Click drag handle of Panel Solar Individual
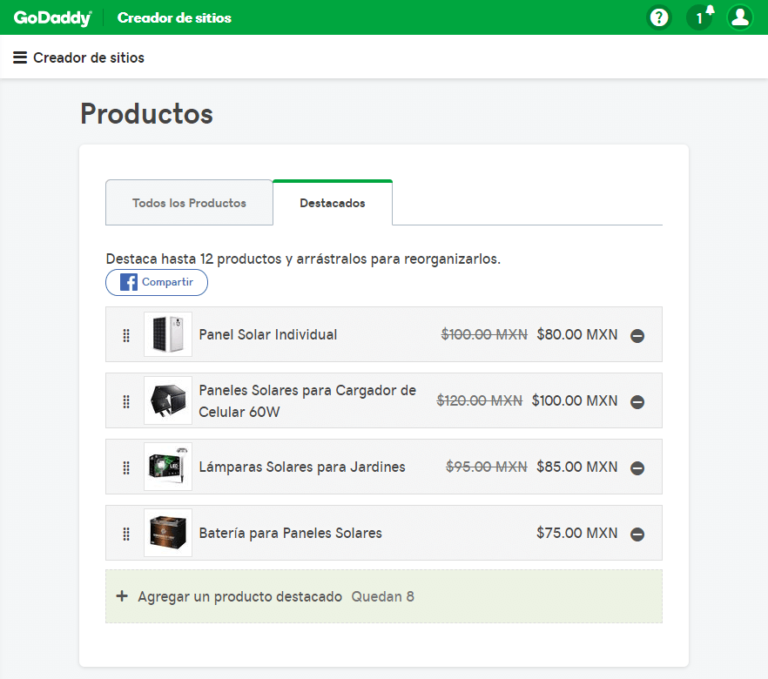This screenshot has width=768, height=679. (126, 335)
